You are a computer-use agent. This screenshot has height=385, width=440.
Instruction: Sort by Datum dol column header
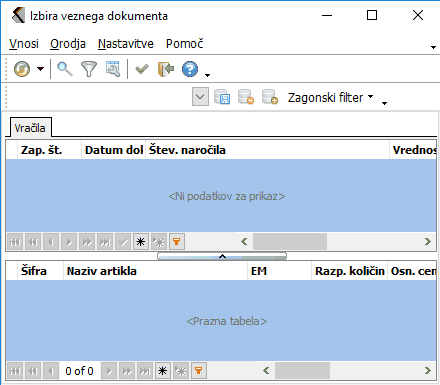click(114, 150)
